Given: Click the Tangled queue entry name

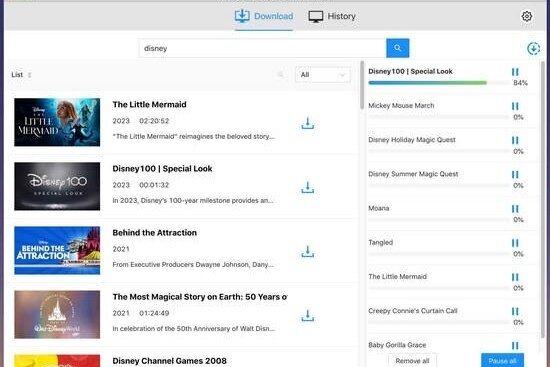Looking at the screenshot, I should click(381, 242).
